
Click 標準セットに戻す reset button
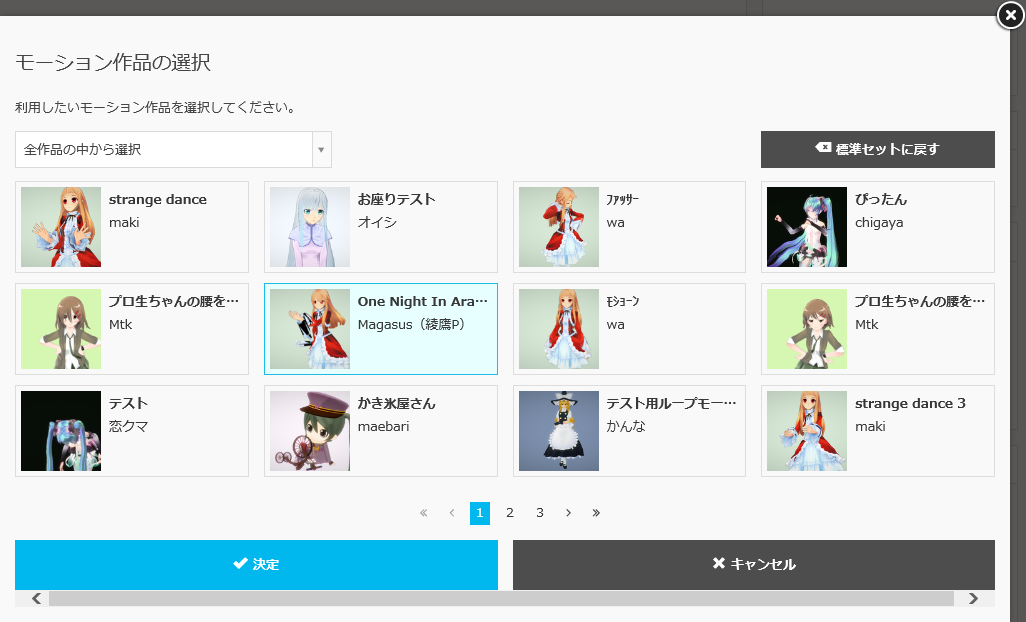coord(877,149)
